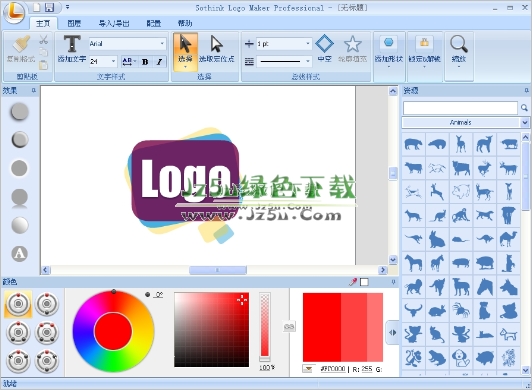Screen dimensions: 532x390
Task: Pick the eyedropper color picker tool
Action: click(x=353, y=282)
